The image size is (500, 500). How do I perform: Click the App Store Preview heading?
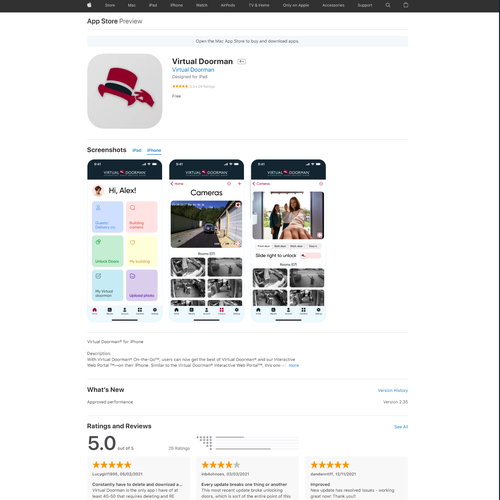pyautogui.click(x=115, y=21)
